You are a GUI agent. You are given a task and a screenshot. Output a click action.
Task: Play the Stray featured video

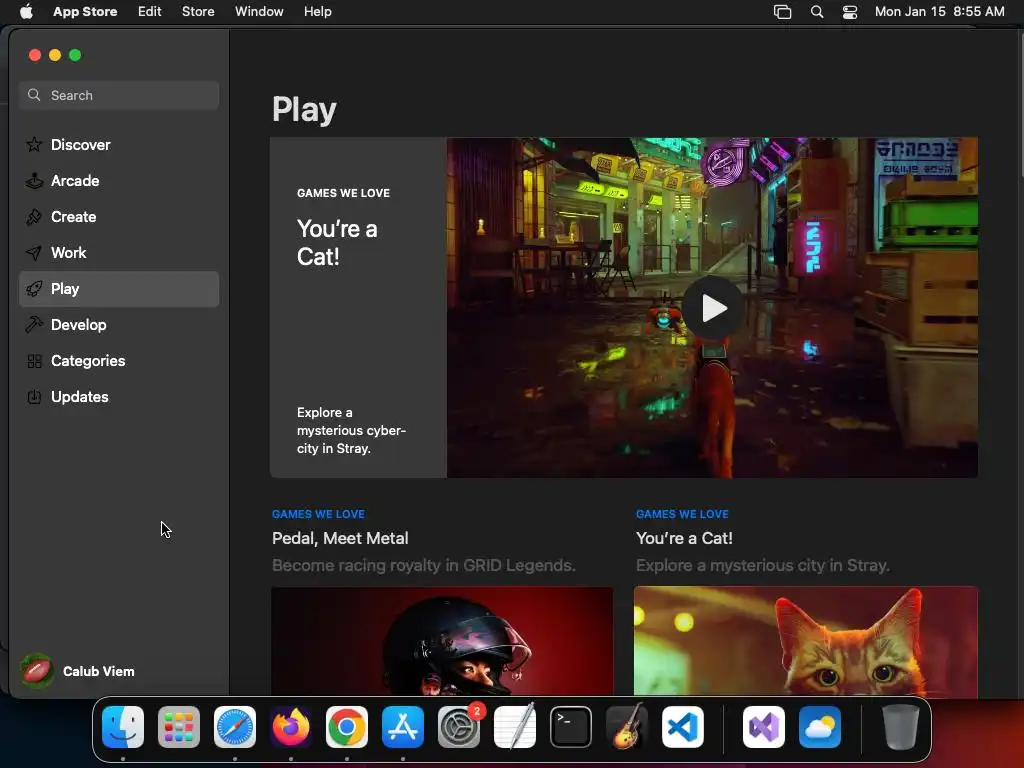[713, 308]
